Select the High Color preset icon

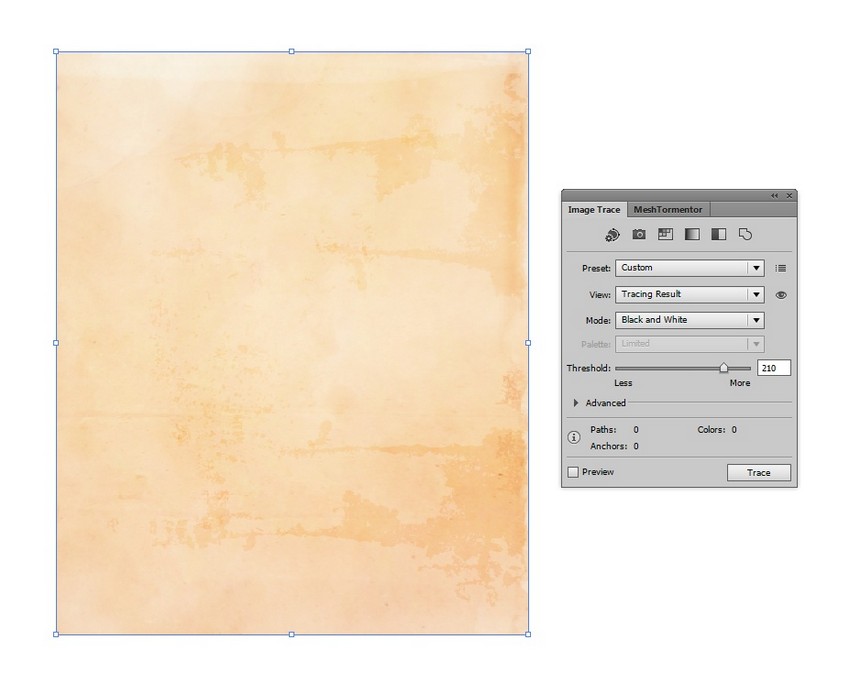pyautogui.click(x=639, y=235)
